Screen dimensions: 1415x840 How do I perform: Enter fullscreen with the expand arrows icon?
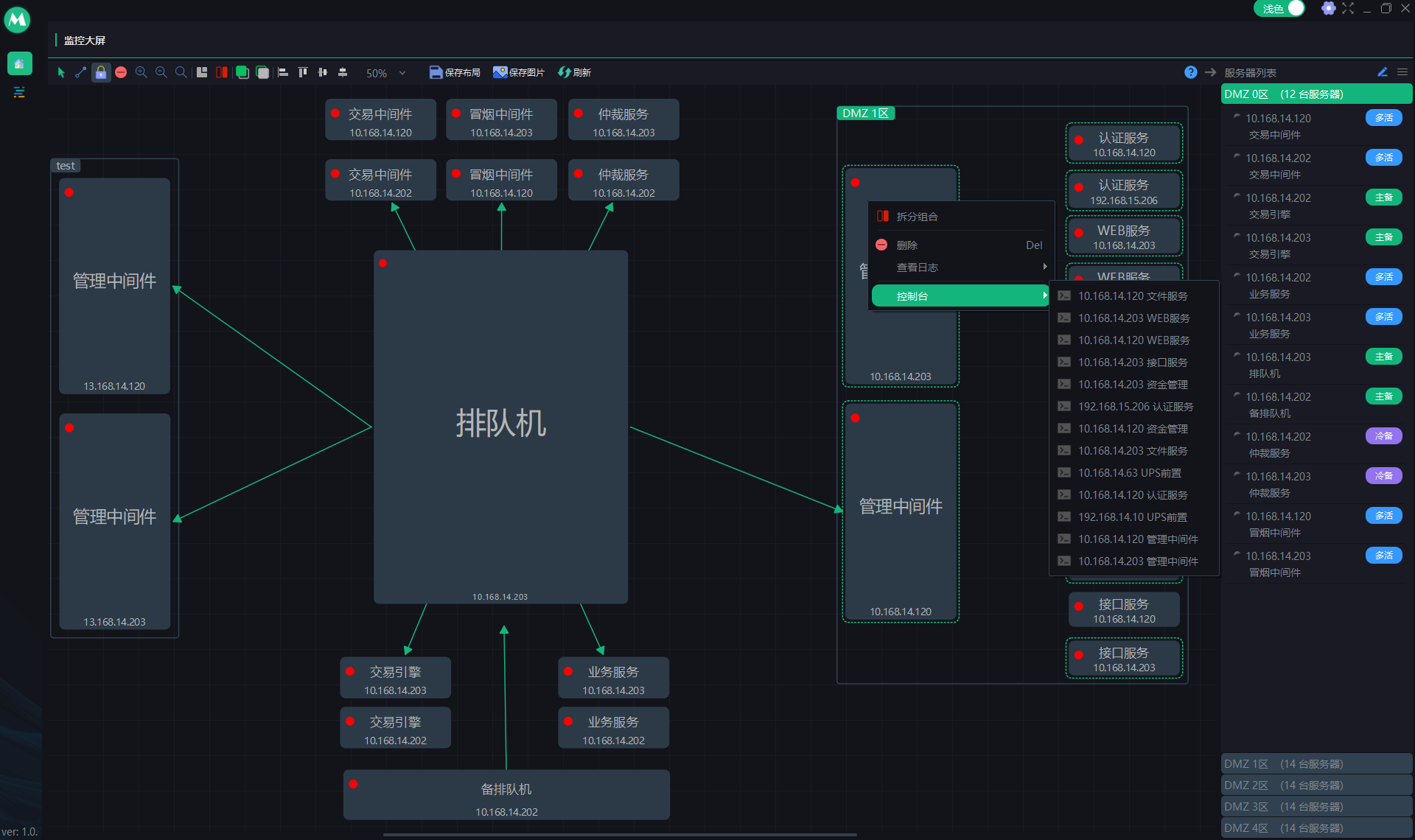click(1348, 8)
